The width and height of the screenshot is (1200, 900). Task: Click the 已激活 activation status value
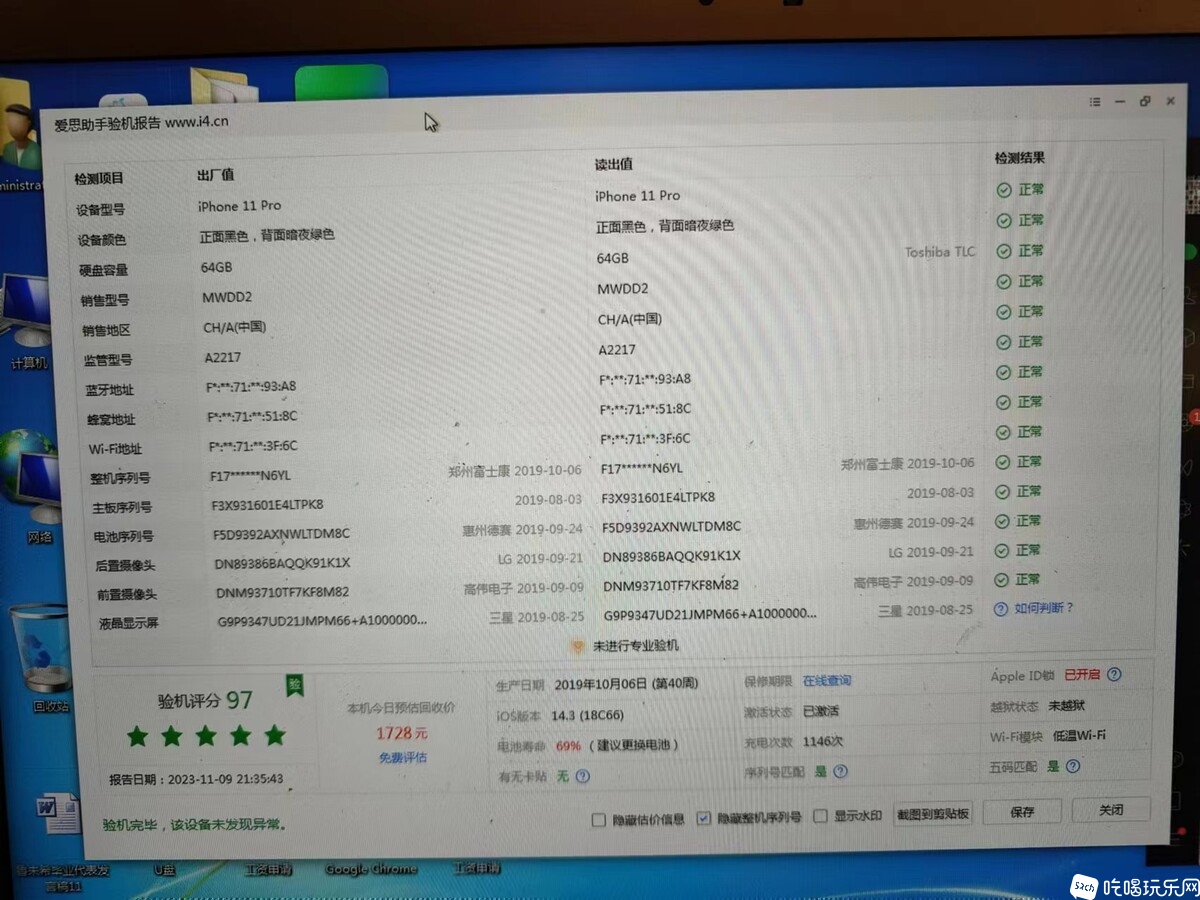(820, 711)
